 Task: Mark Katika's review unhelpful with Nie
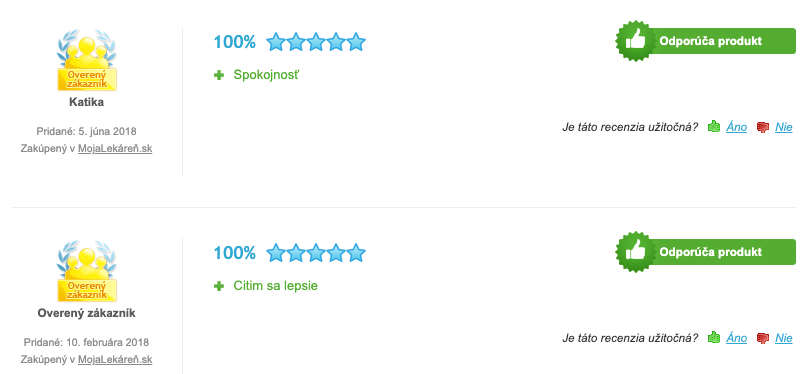click(x=784, y=127)
